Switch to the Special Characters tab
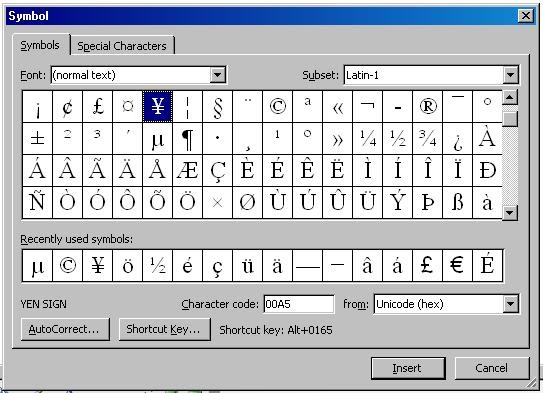Image resolution: width=543 pixels, height=393 pixels. coord(122,46)
